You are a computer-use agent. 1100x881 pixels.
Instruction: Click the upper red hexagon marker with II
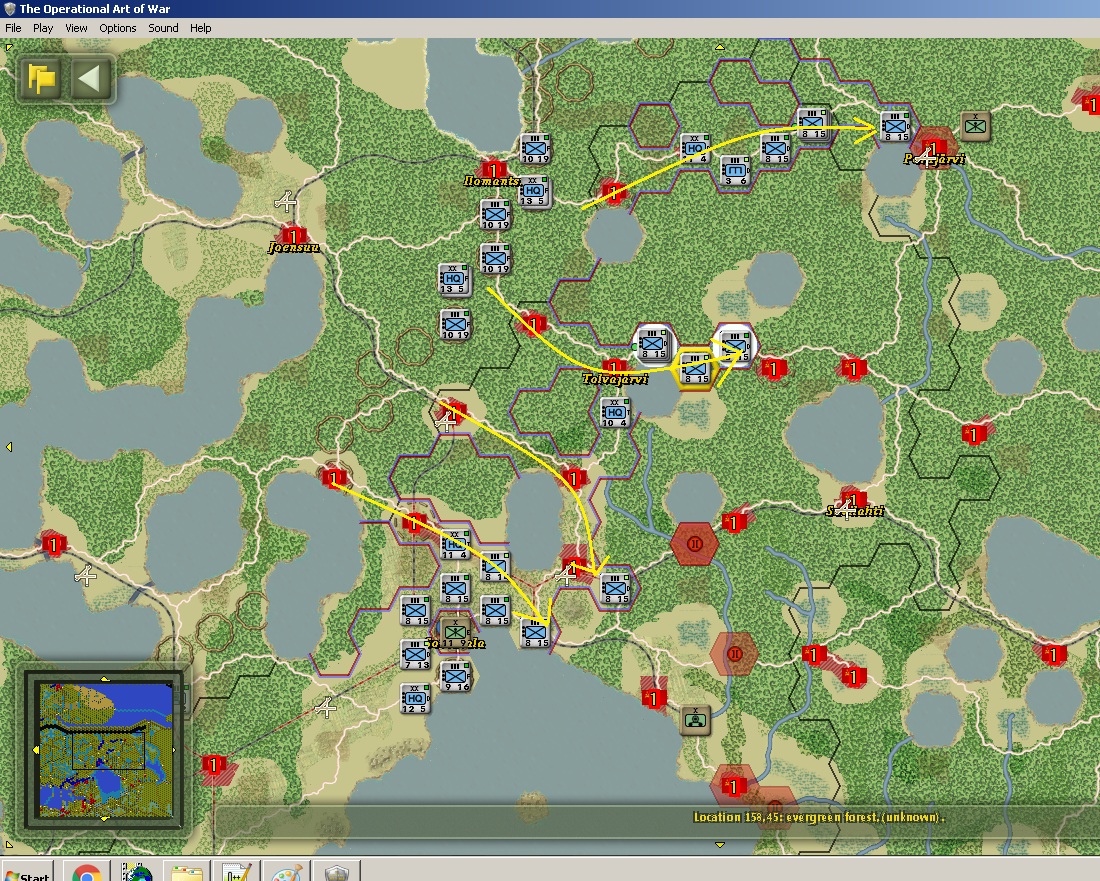(694, 544)
